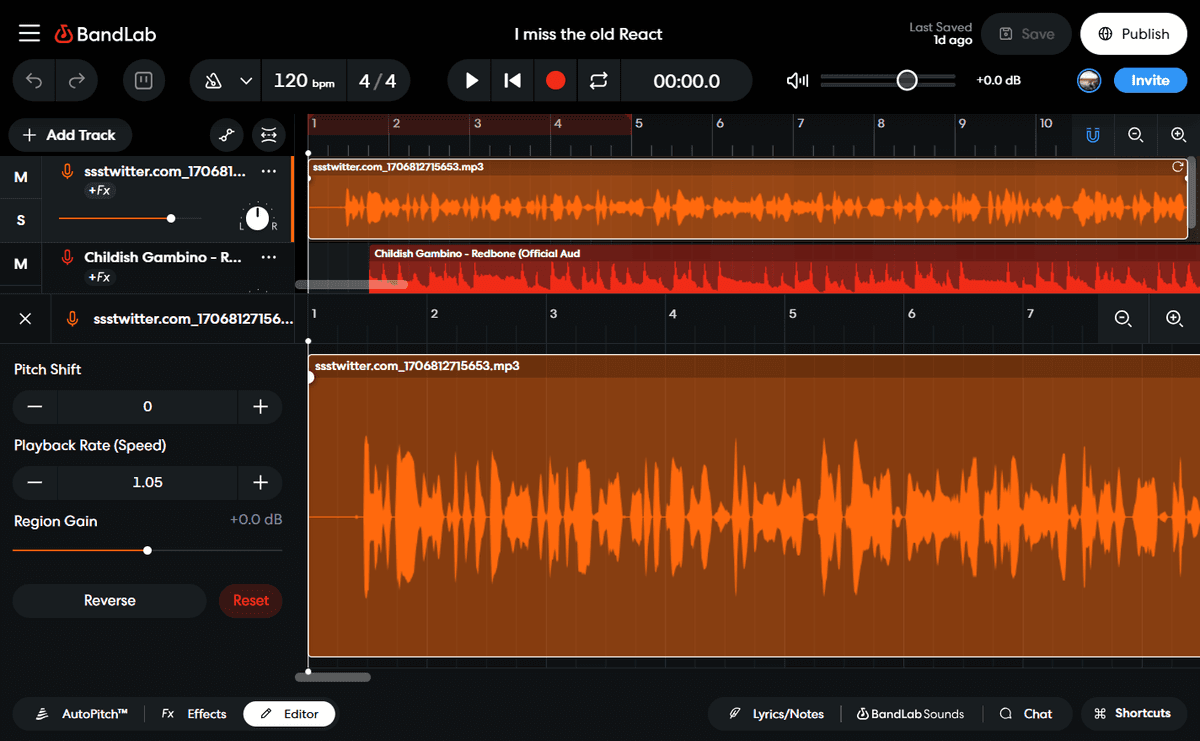
Task: Open ssstwitter.com track options menu
Action: coord(268,172)
